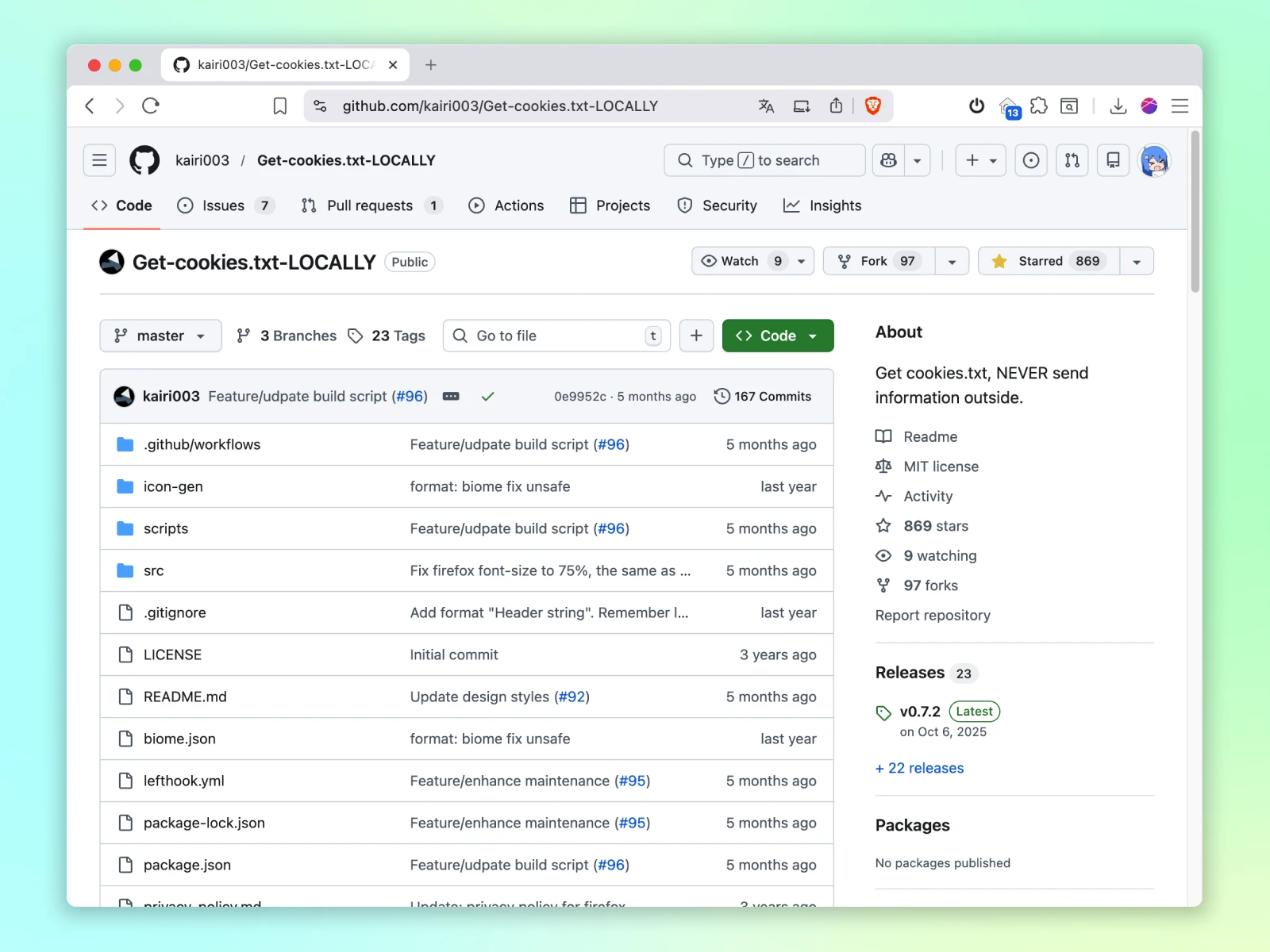Switch to the Issues tab
This screenshot has height=952, width=1270.
click(225, 205)
